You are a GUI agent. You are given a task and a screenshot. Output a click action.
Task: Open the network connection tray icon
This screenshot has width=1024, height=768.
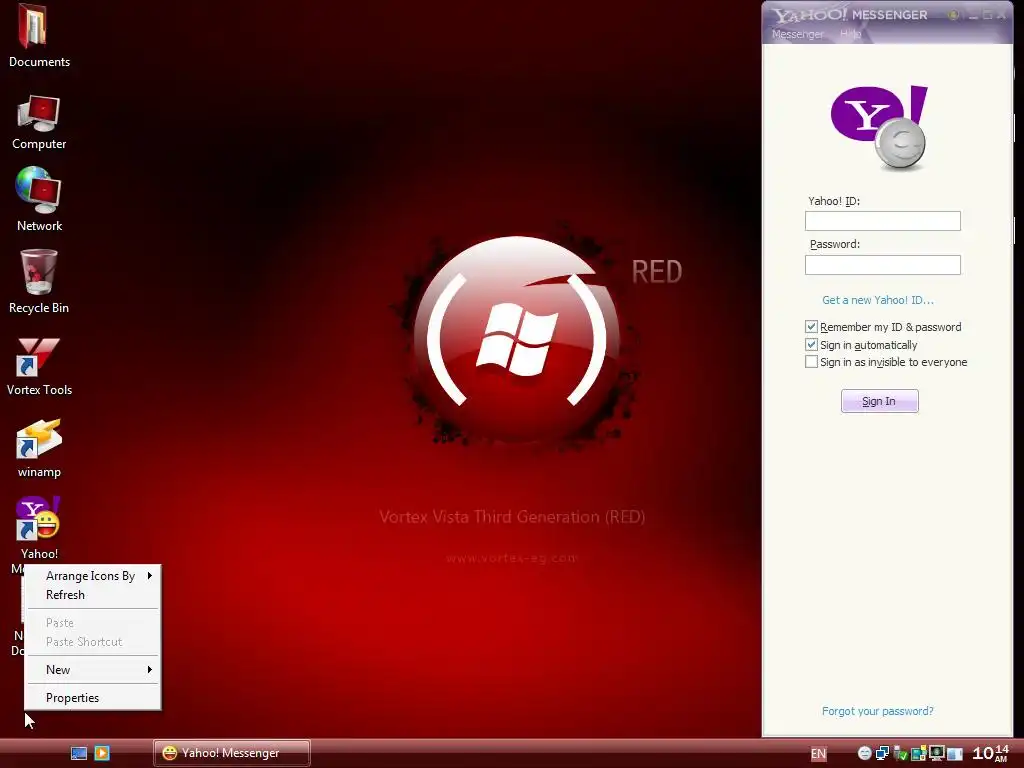pyautogui.click(x=882, y=753)
